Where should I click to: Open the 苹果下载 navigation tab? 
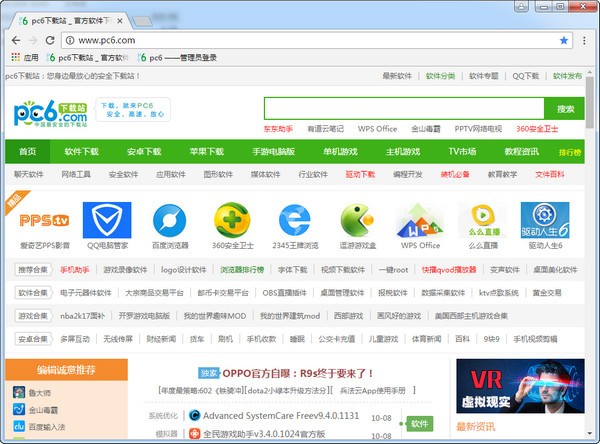tap(207, 152)
